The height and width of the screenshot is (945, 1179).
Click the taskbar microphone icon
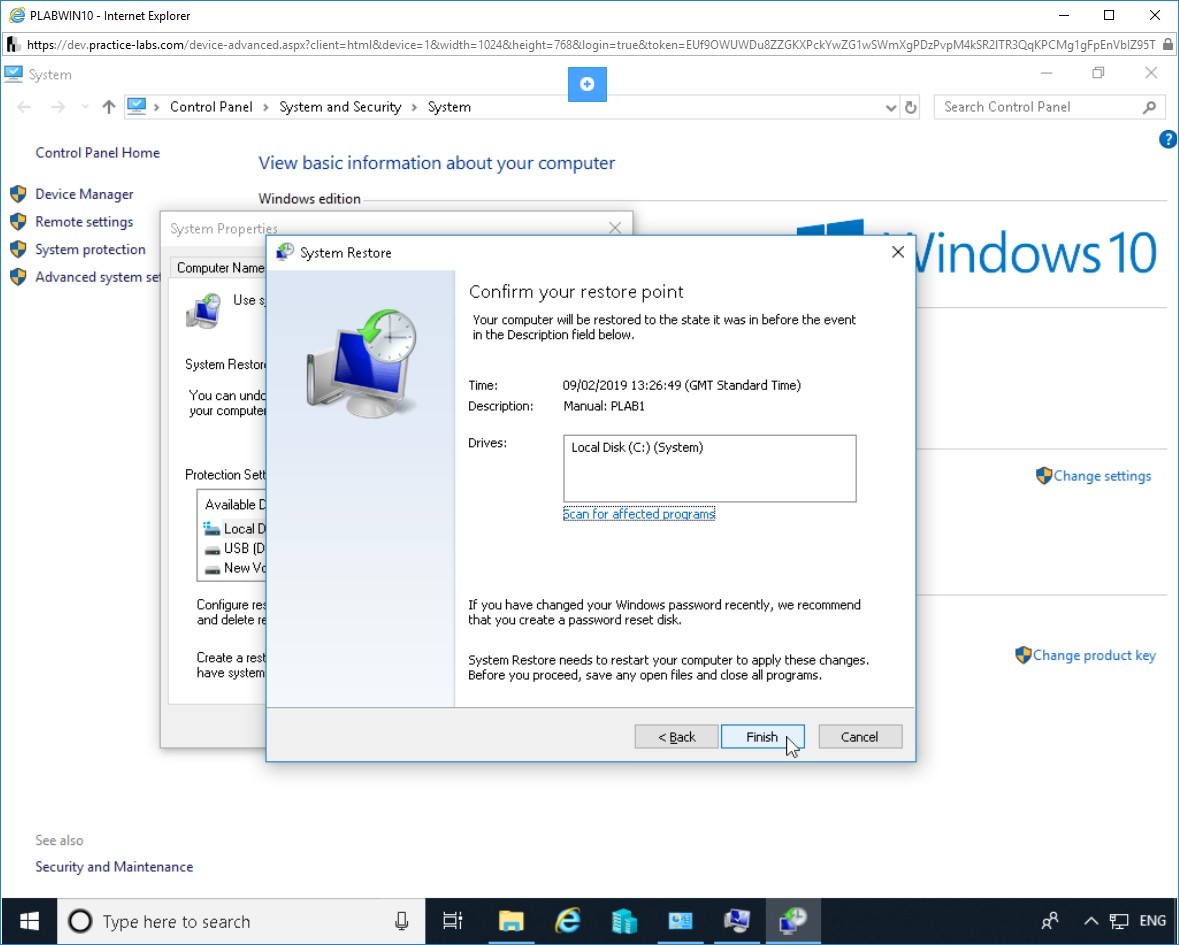point(402,921)
